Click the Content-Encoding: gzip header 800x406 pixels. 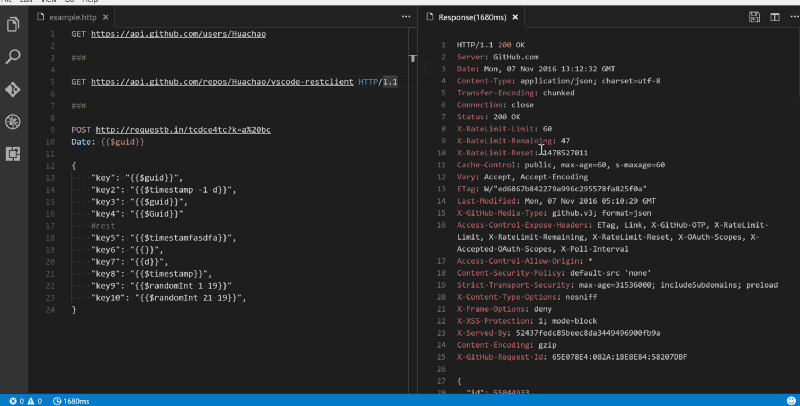point(507,345)
